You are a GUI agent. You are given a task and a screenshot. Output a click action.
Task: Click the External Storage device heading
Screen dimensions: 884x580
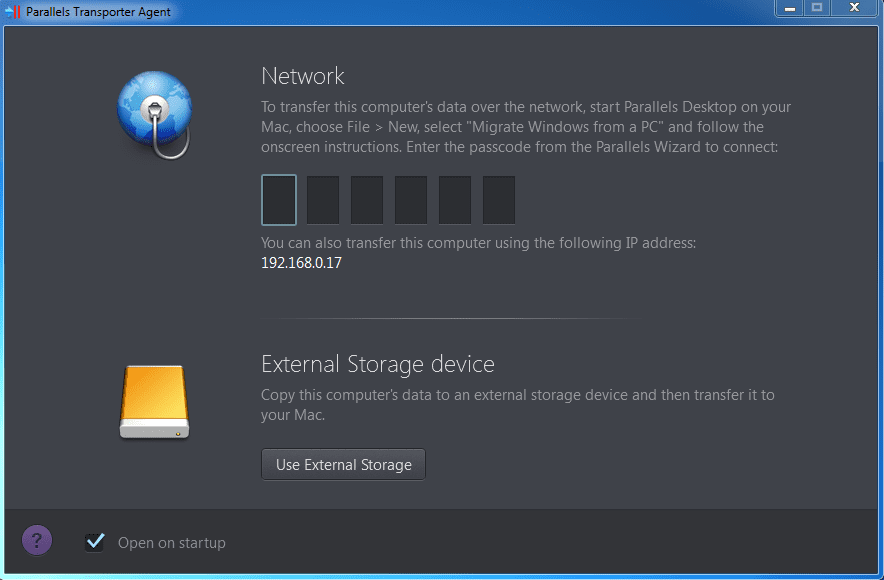pyautogui.click(x=378, y=364)
